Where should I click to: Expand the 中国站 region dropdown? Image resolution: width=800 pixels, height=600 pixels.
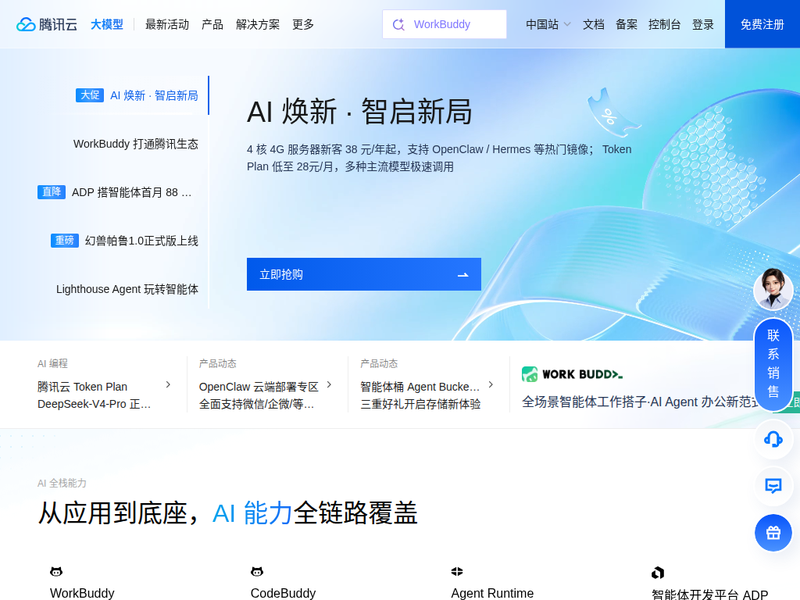[x=548, y=24]
